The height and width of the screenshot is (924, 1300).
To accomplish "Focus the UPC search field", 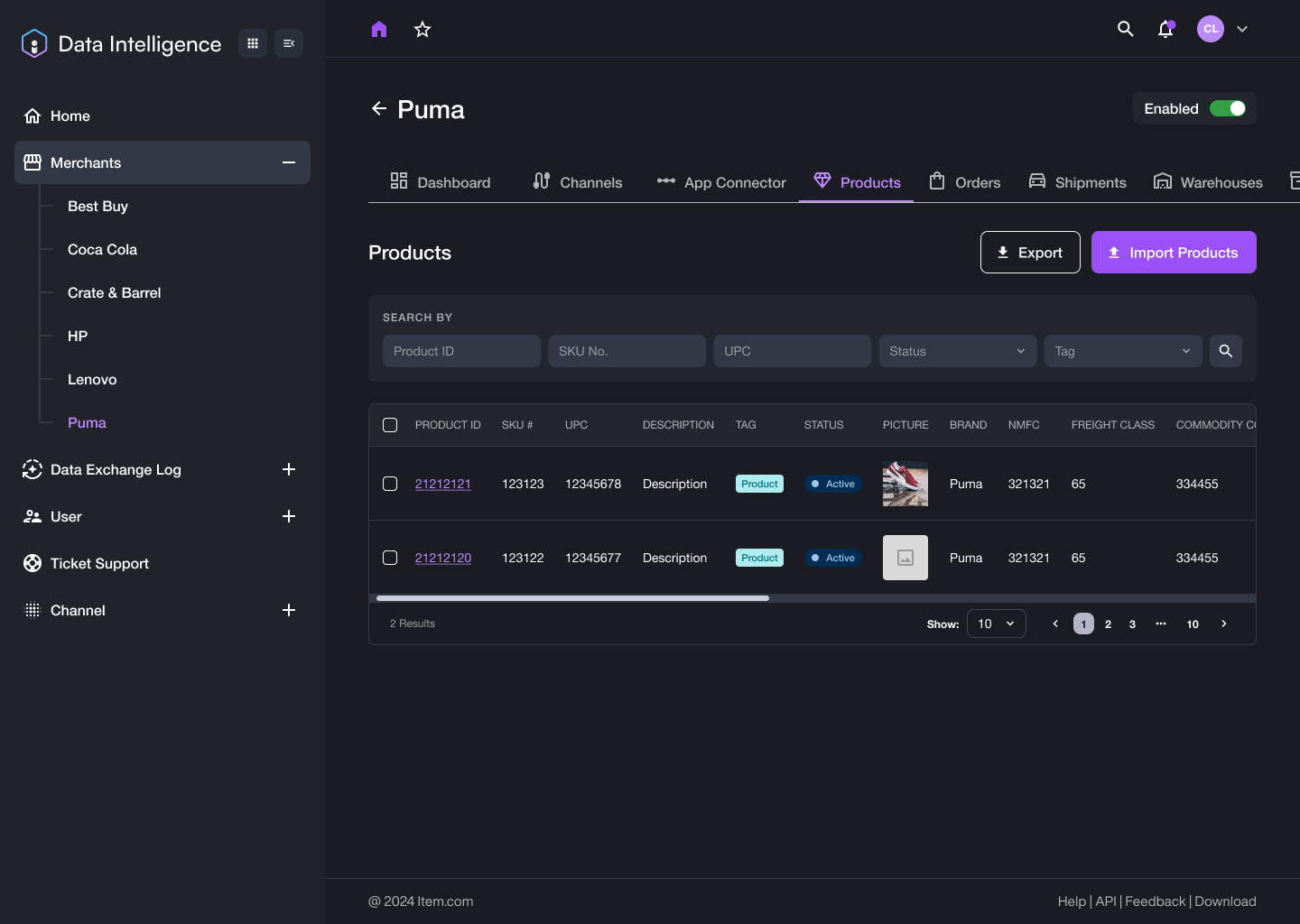I will point(793,351).
